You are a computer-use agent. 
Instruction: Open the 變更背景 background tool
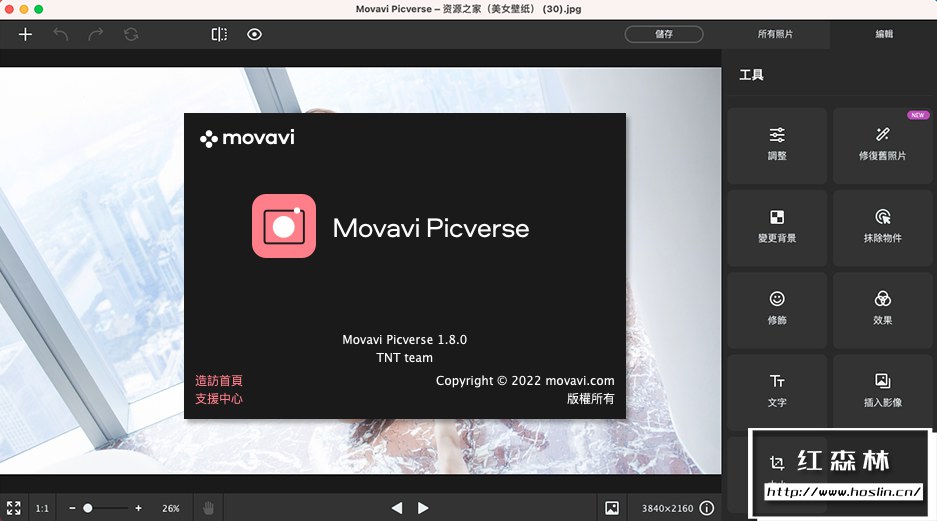pyautogui.click(x=777, y=228)
